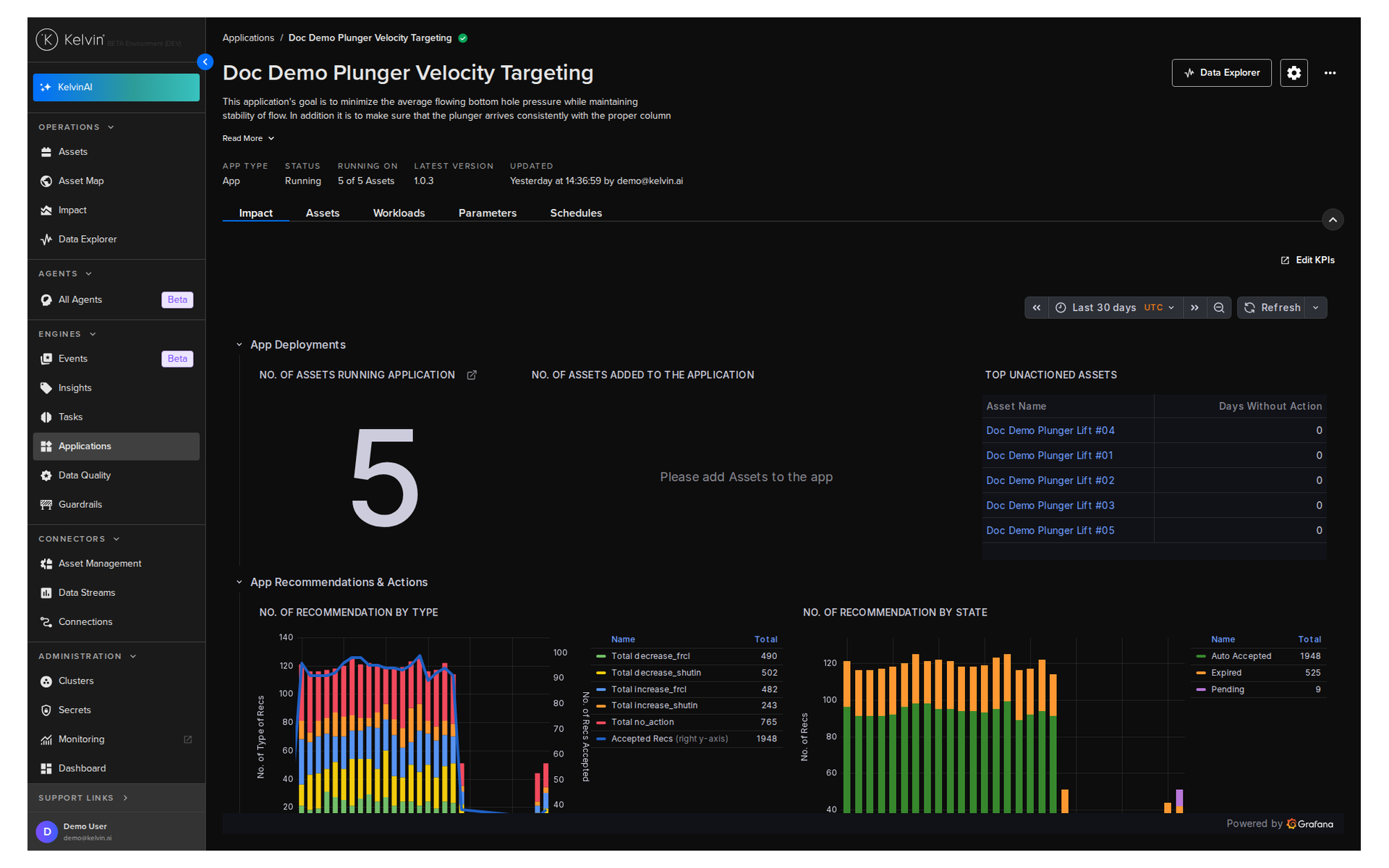Open the three-dot more options menu
The width and height of the screenshot is (1389, 868).
tap(1330, 73)
